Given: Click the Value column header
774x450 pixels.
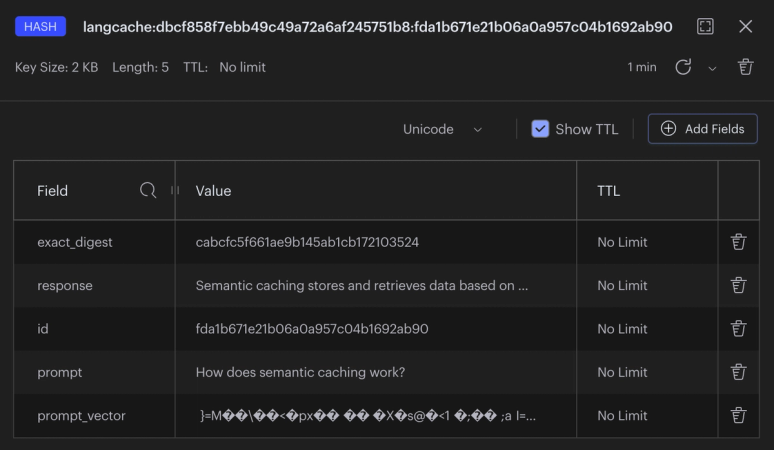Looking at the screenshot, I should [213, 191].
